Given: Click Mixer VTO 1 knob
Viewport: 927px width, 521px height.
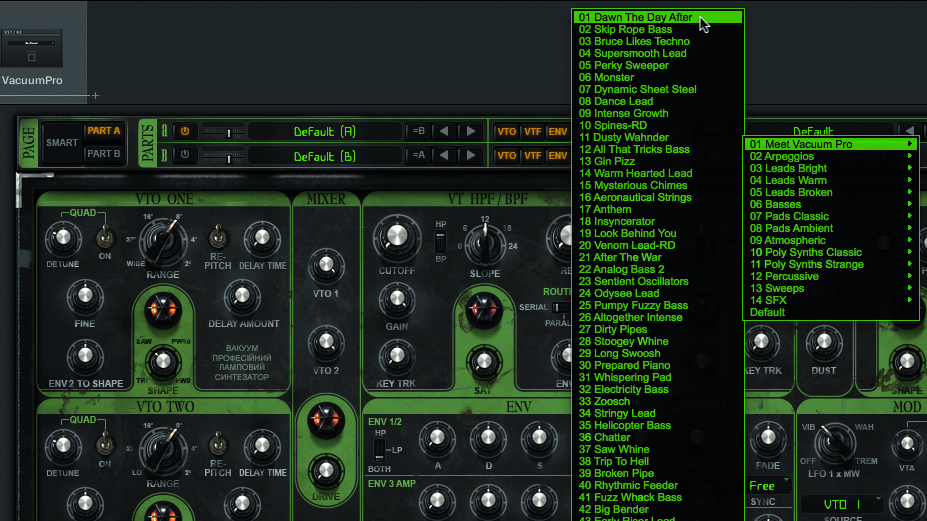Looking at the screenshot, I should coord(326,266).
